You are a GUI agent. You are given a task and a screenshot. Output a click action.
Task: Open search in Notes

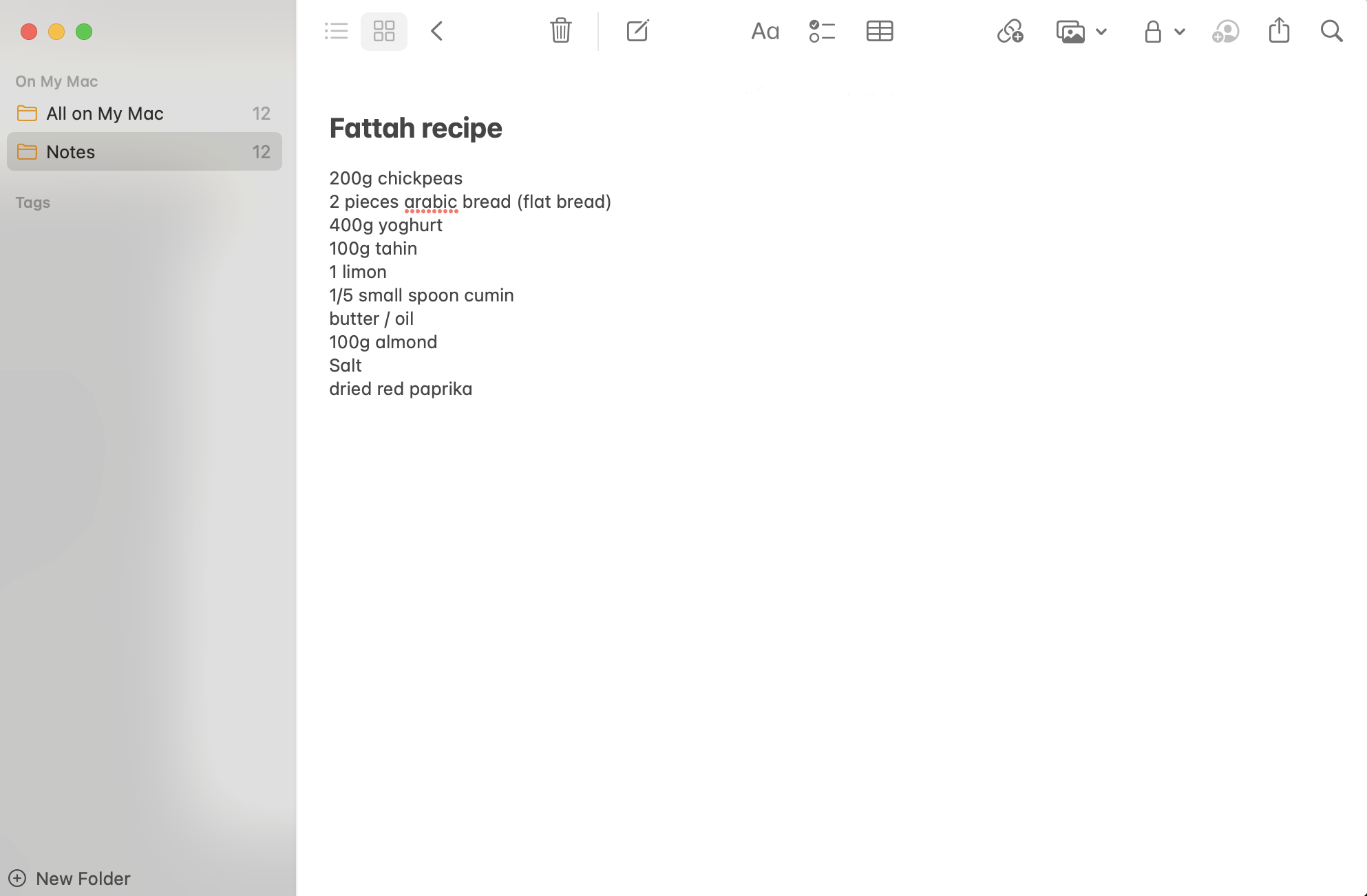click(x=1331, y=31)
